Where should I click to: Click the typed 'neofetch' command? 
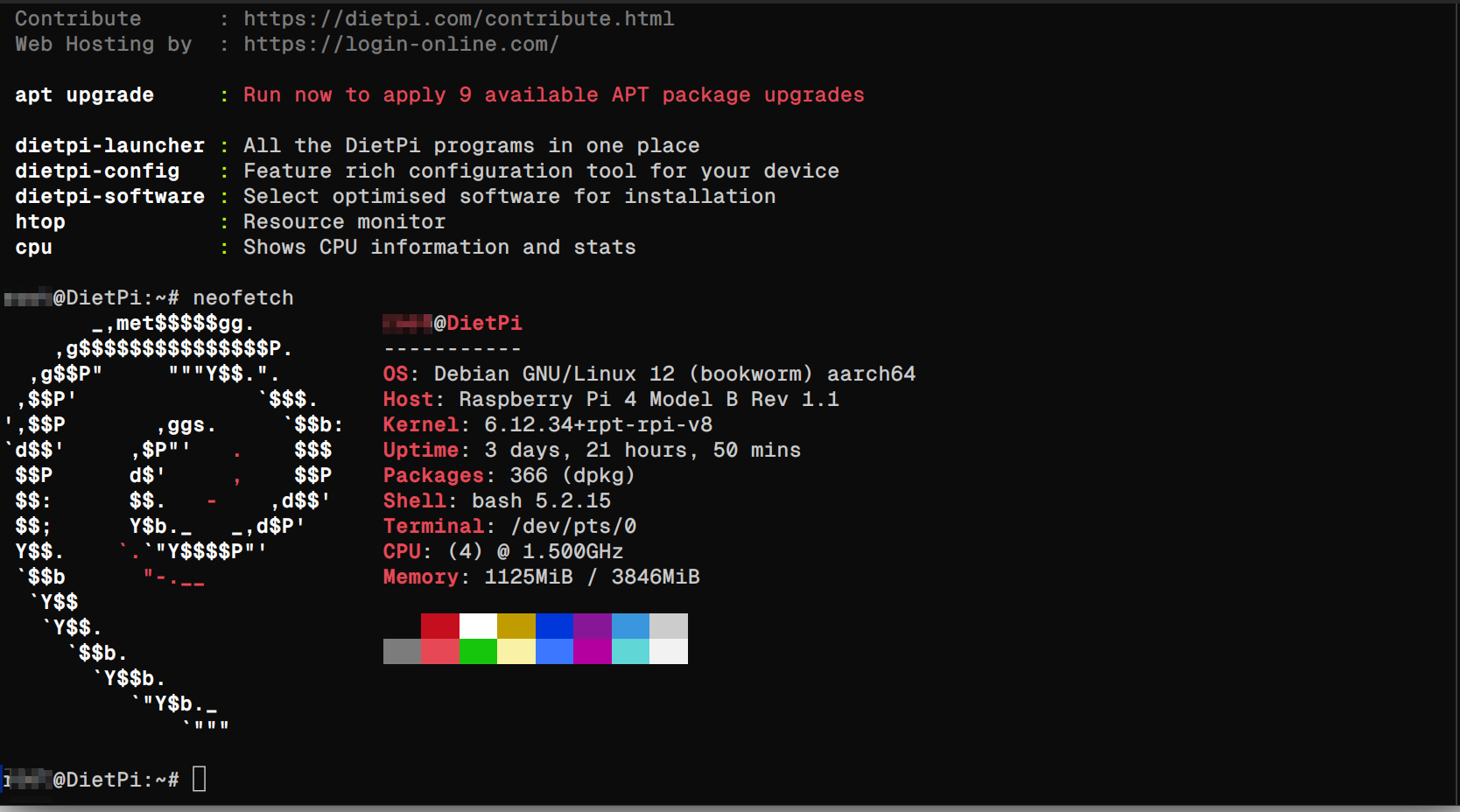[243, 297]
